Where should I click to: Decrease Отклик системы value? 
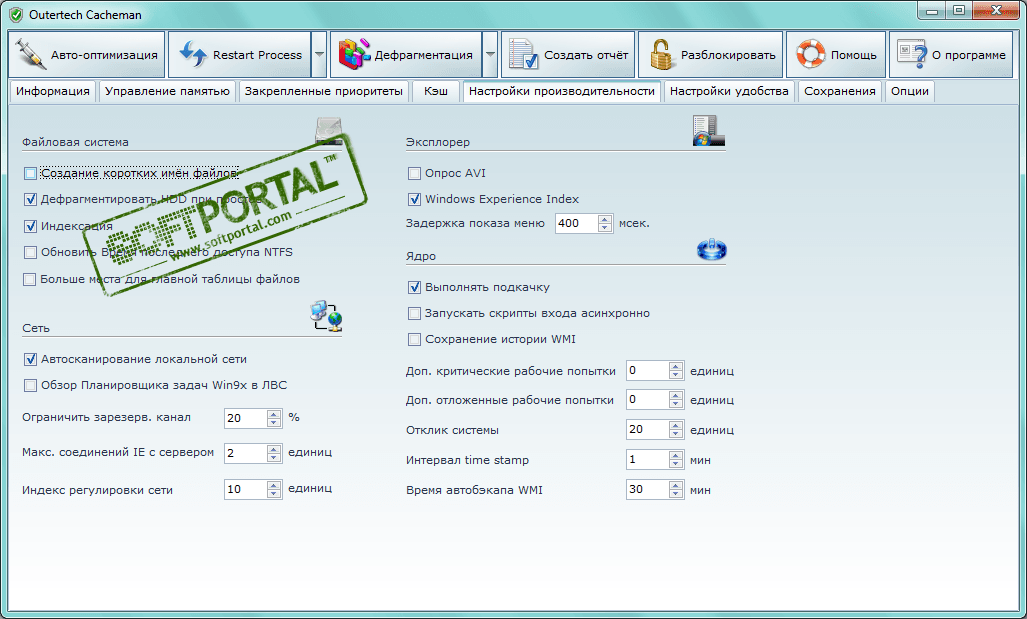point(676,434)
